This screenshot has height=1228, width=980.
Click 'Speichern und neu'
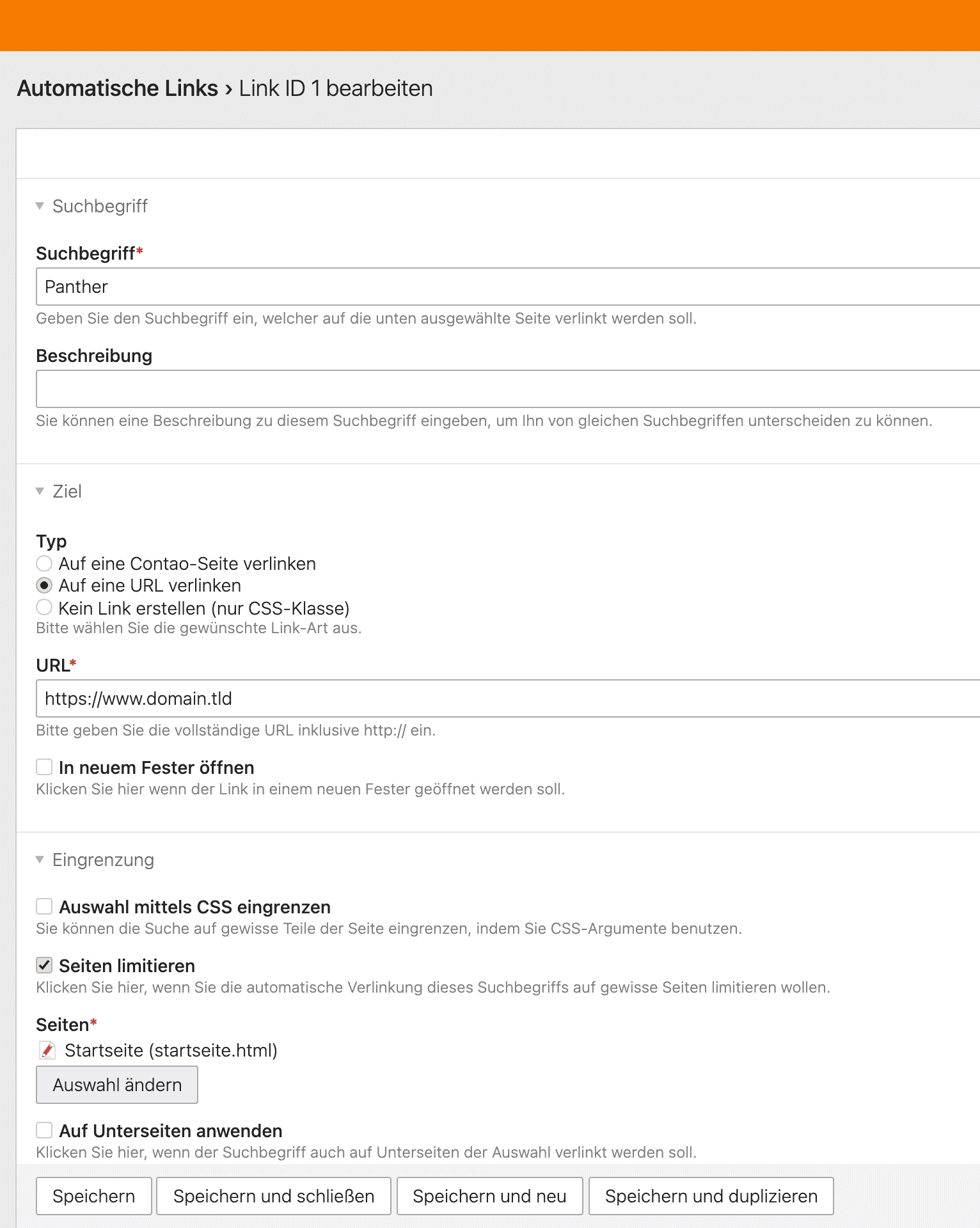[490, 1196]
